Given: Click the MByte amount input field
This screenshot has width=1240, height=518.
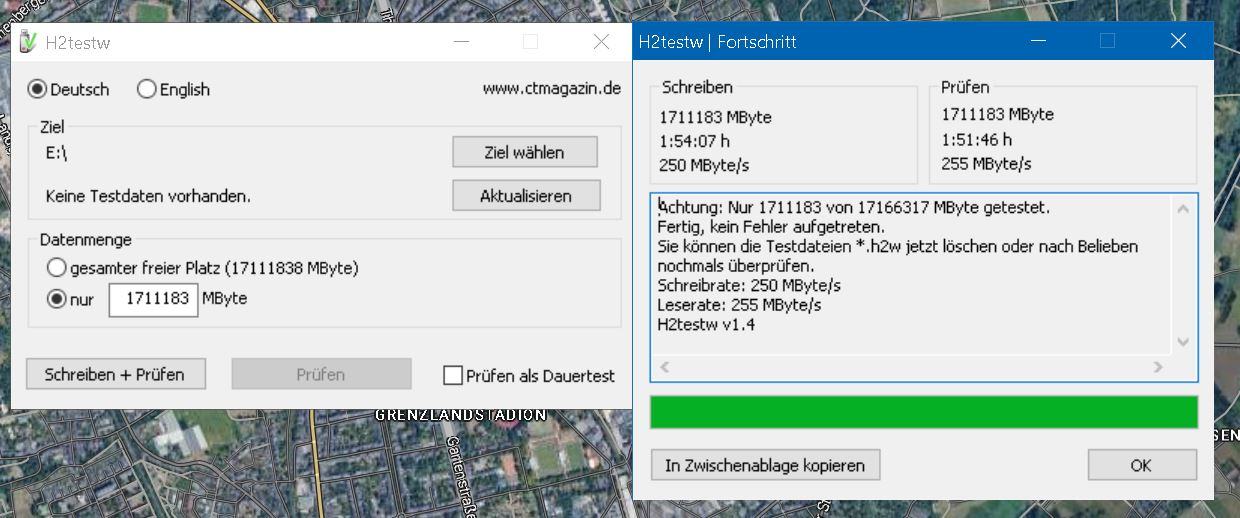Looking at the screenshot, I should [x=153, y=299].
